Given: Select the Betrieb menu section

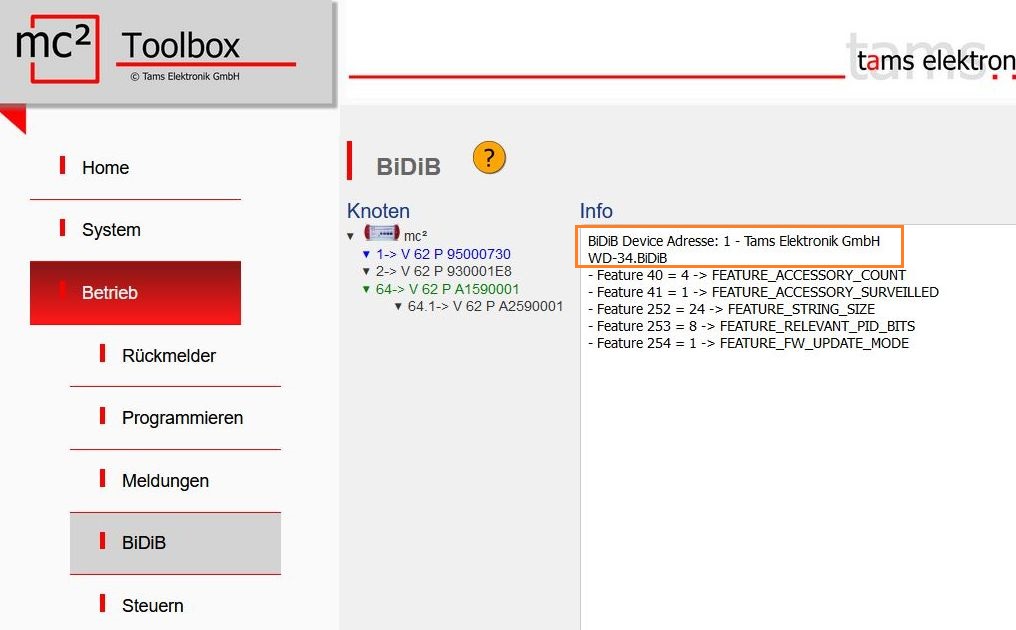Looking at the screenshot, I should tap(110, 293).
